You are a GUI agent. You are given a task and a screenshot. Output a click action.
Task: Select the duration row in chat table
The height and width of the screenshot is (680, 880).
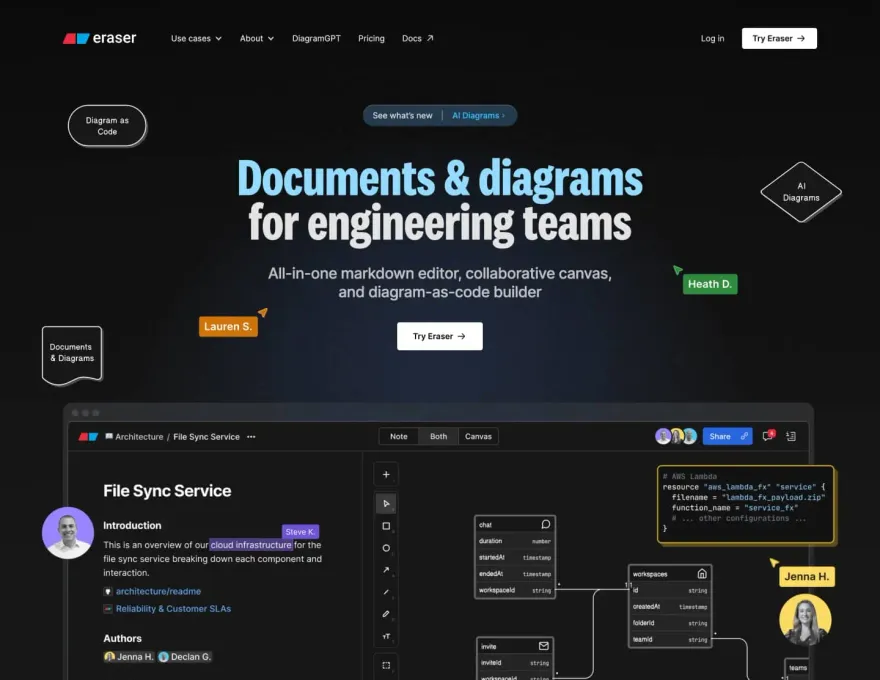tap(515, 541)
